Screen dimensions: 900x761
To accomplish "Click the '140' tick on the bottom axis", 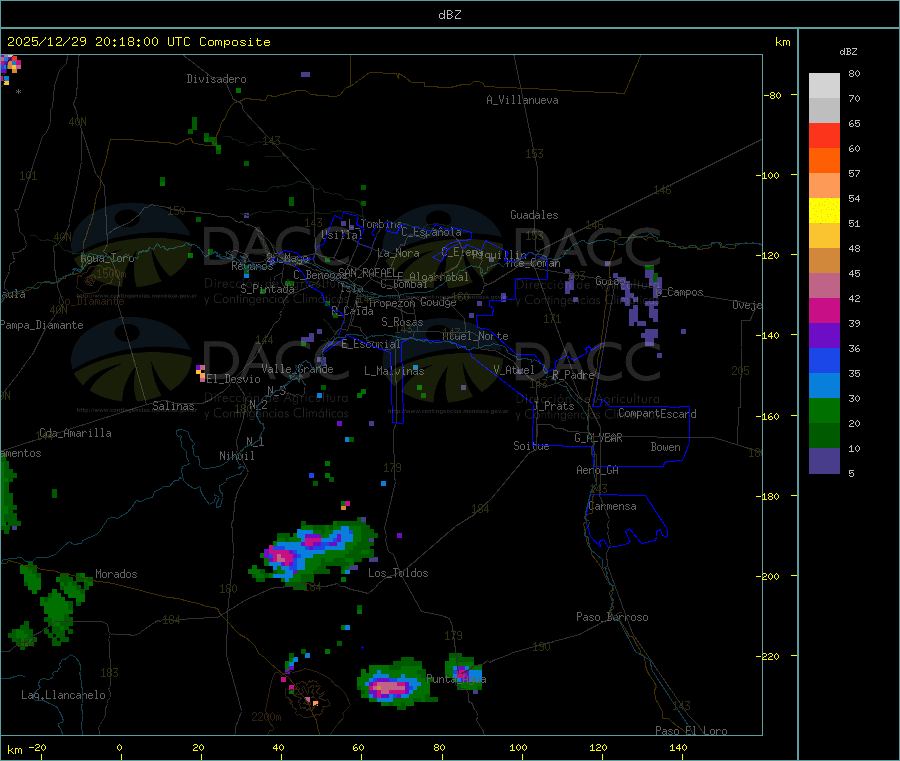I will click(x=678, y=747).
